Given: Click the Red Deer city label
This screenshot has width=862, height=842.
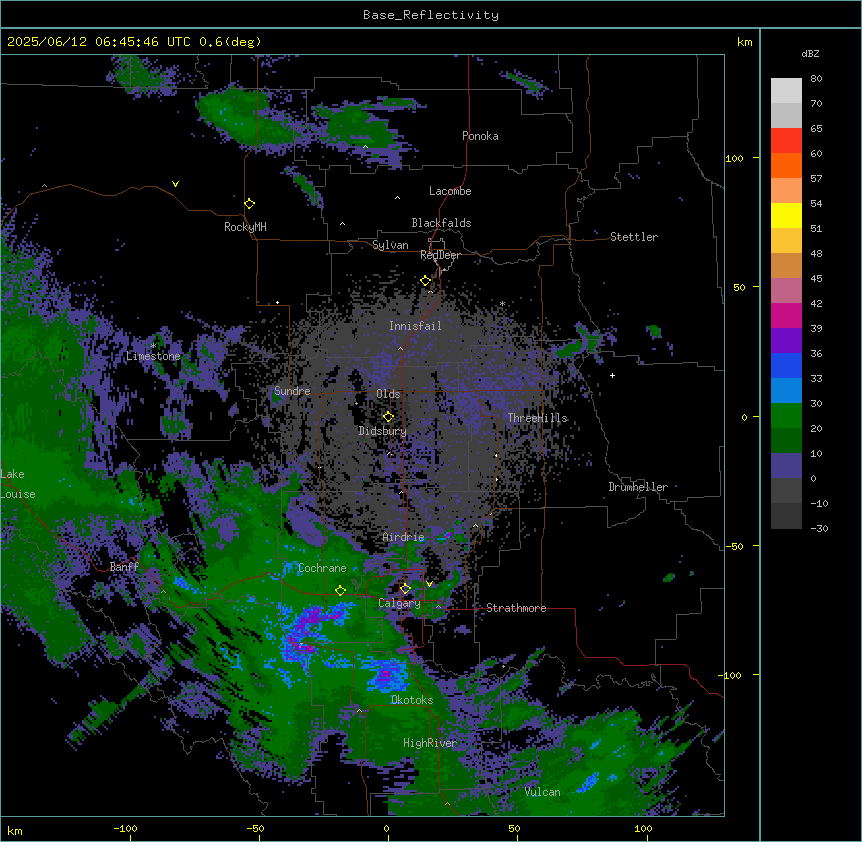Looking at the screenshot, I should click(440, 255).
